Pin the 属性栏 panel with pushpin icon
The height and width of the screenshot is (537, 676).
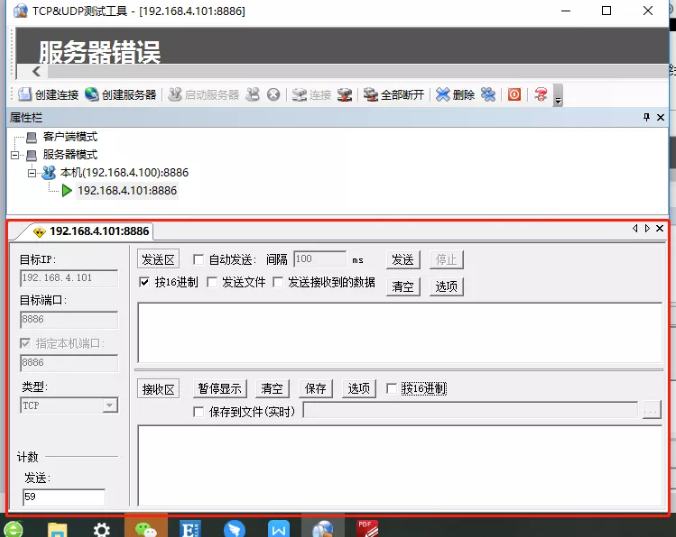[x=646, y=117]
